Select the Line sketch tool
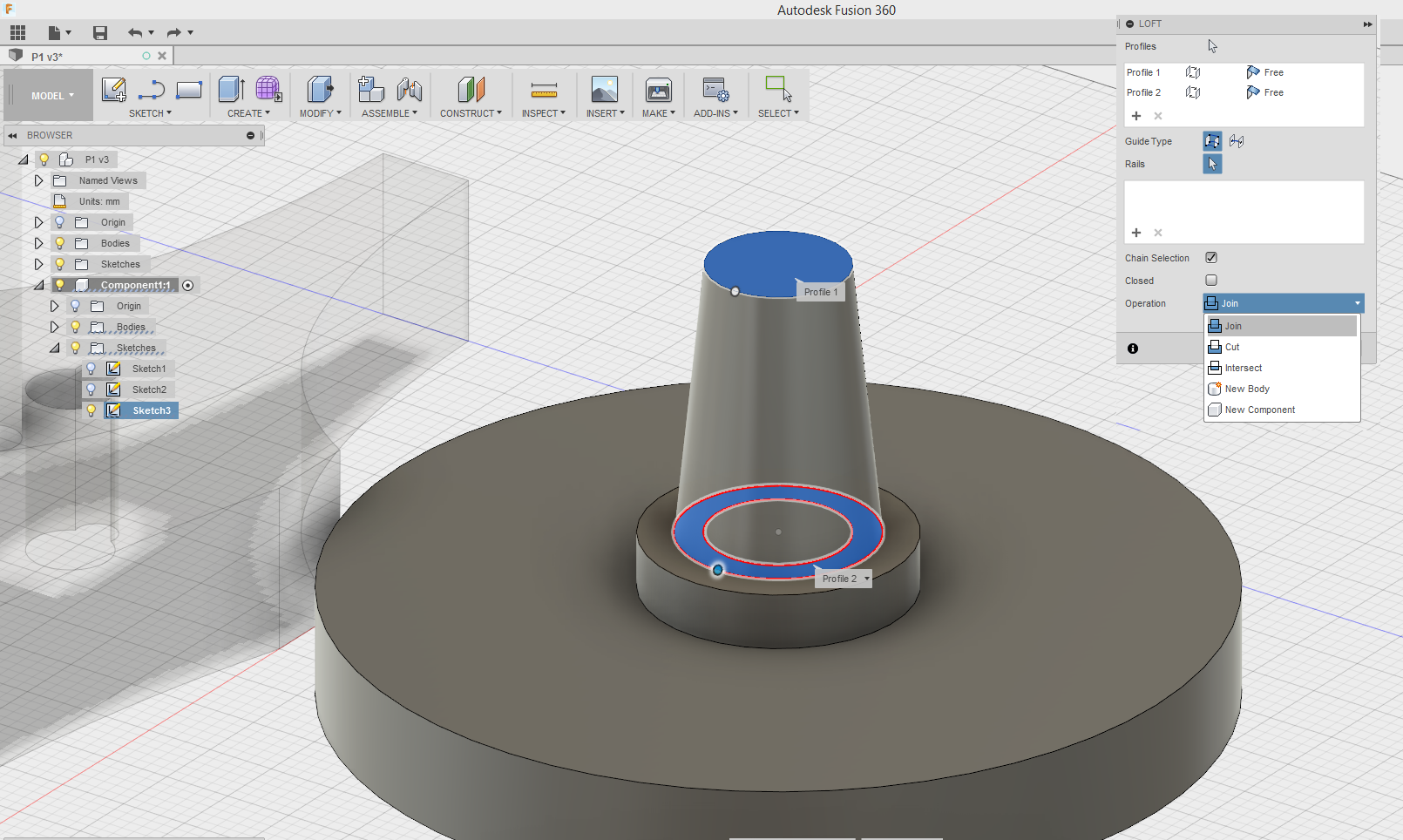Viewport: 1403px width, 840px height. pos(151,90)
